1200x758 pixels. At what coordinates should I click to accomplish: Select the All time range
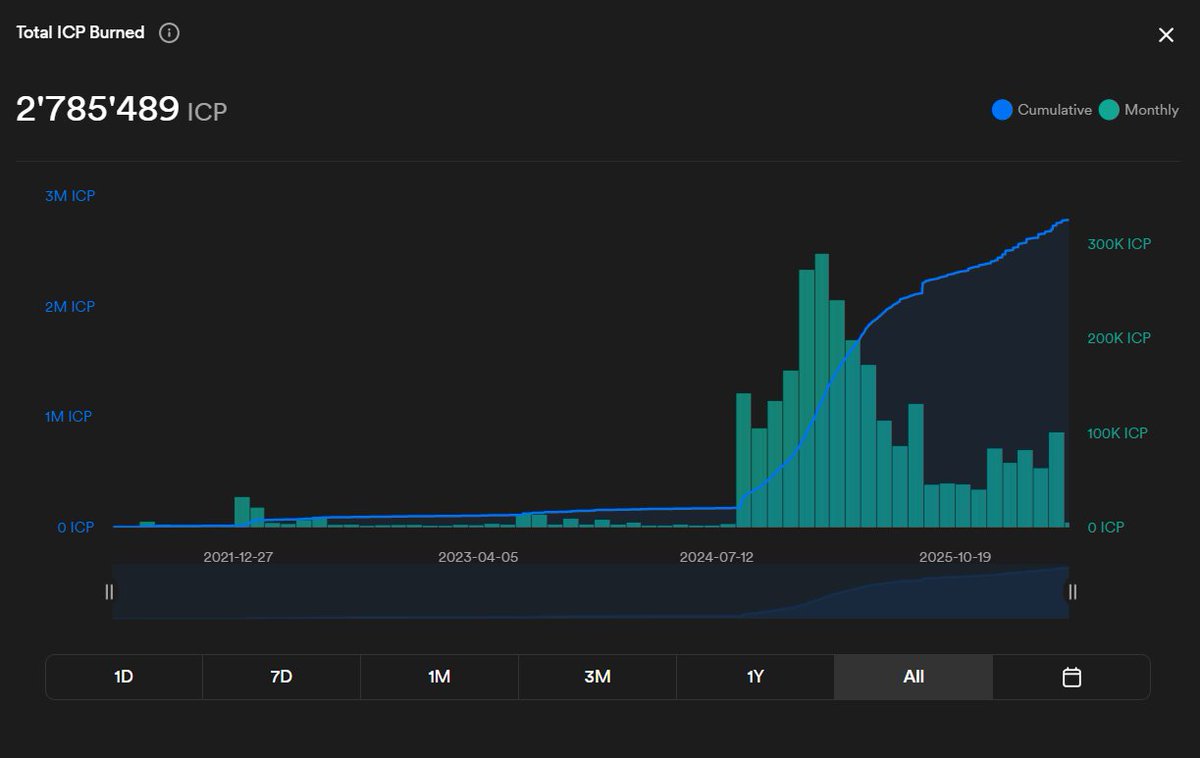pos(913,677)
